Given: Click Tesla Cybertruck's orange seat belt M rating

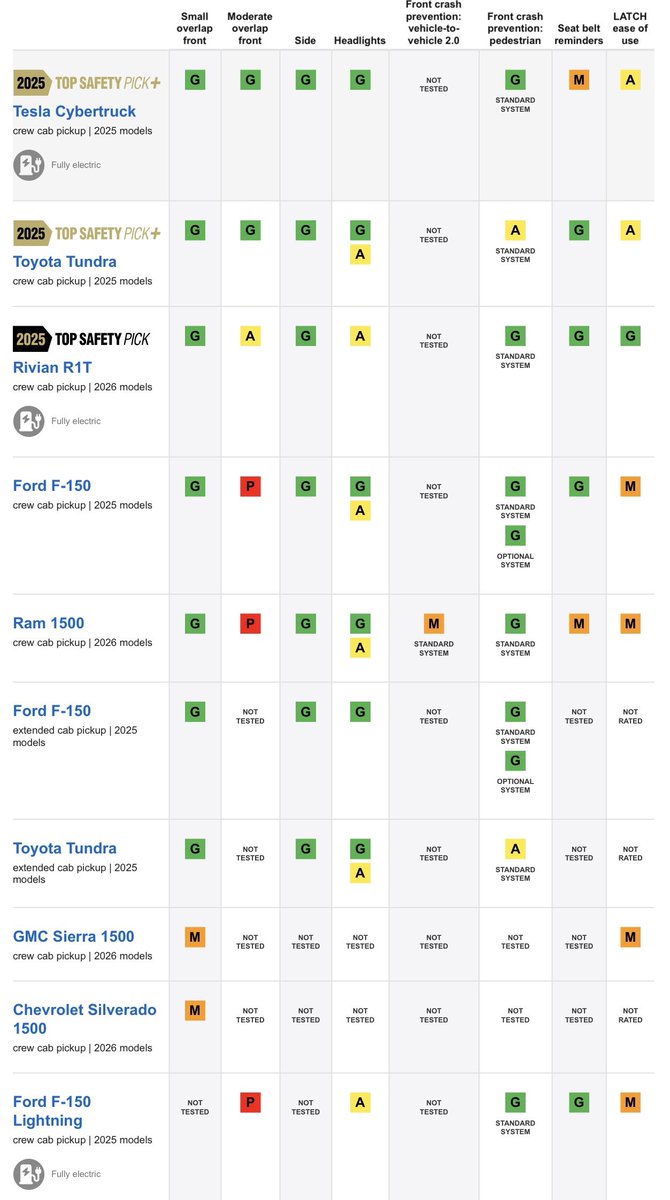Looking at the screenshot, I should click(579, 80).
